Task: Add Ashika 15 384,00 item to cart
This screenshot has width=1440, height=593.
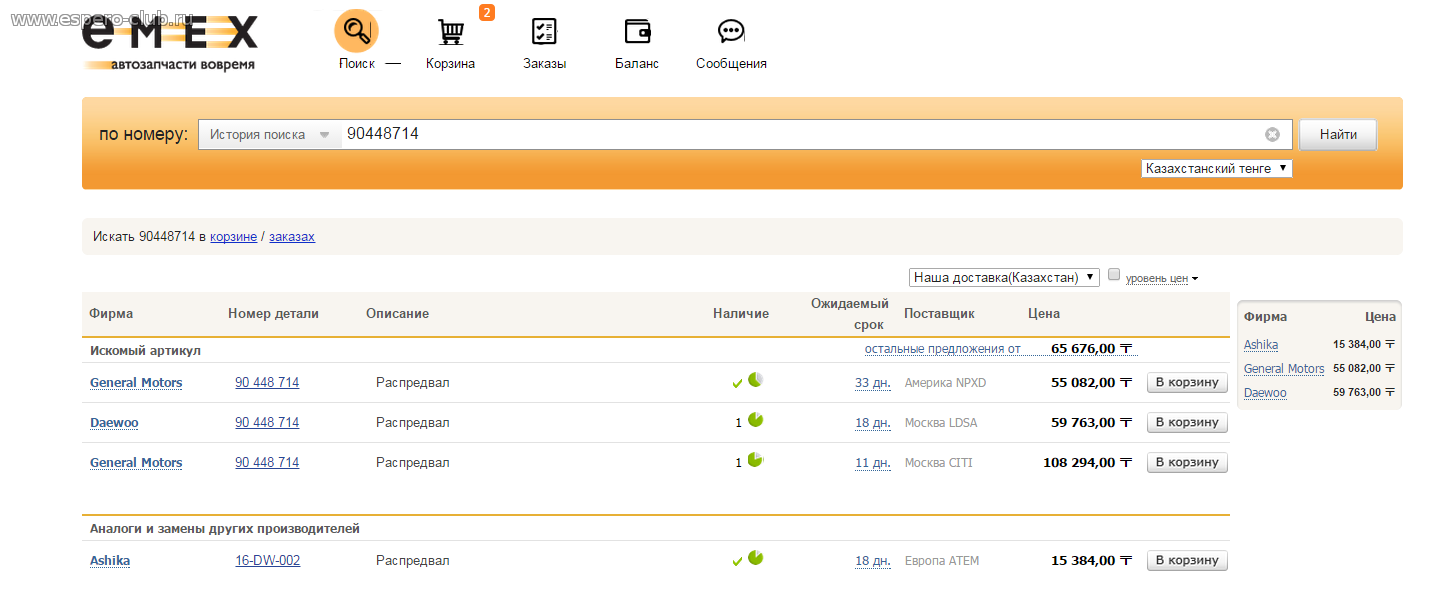Action: click(1187, 560)
